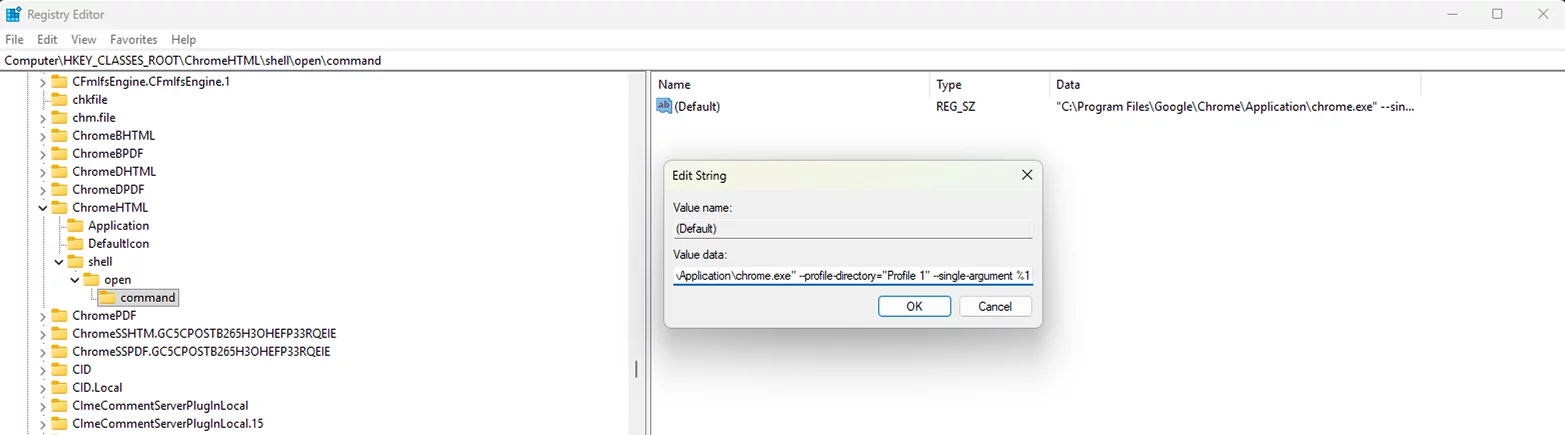Click the Value data text field

pyautogui.click(x=853, y=275)
